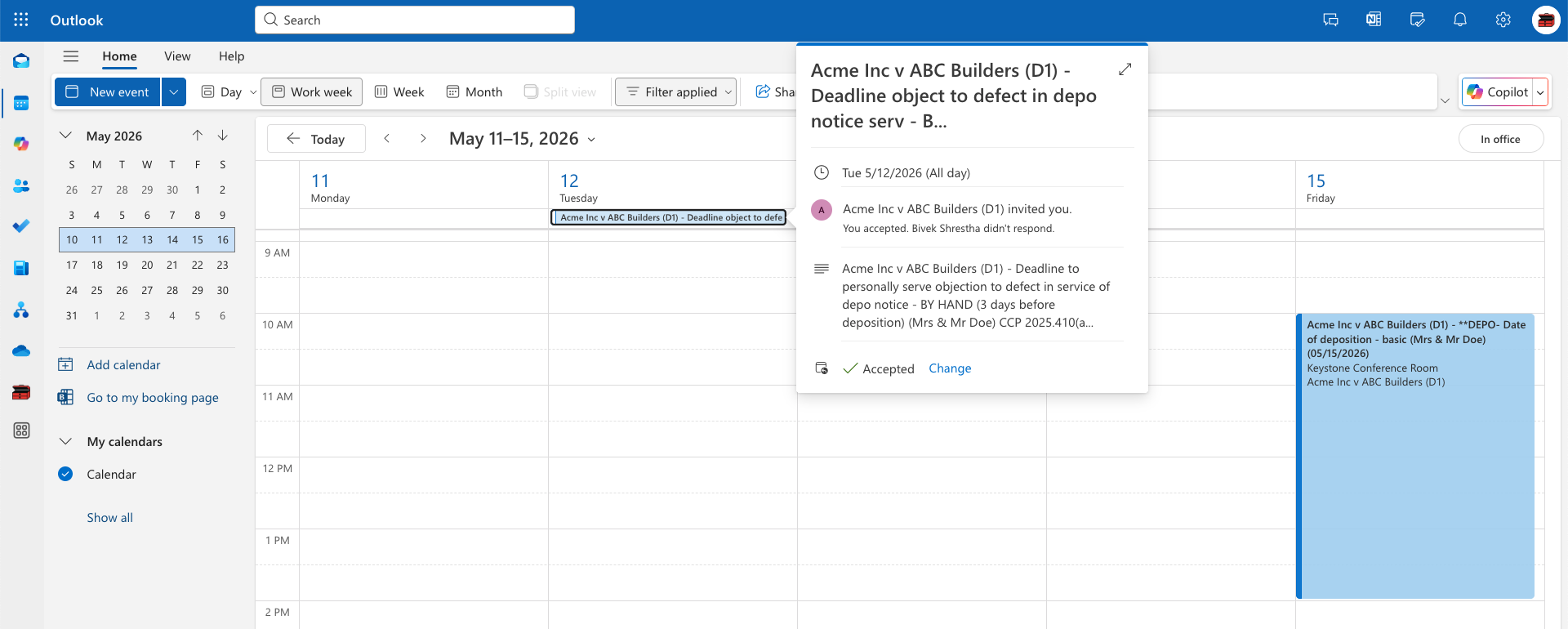Jump to Today
Image resolution: width=1568 pixels, height=629 pixels.
pyautogui.click(x=316, y=139)
